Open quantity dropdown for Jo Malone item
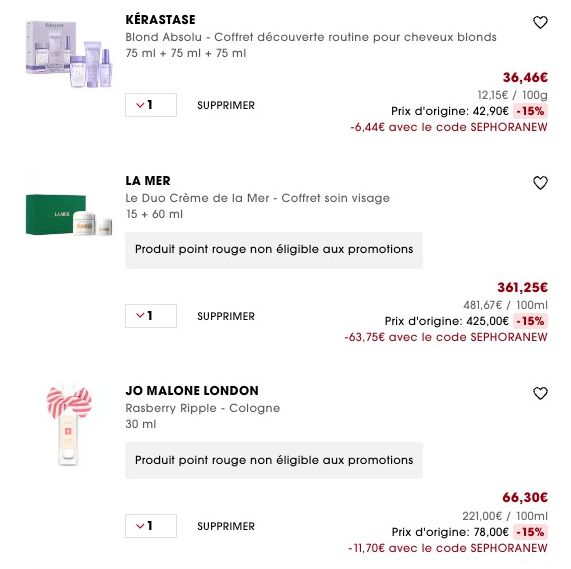Screen dimensions: 571x569 click(151, 526)
